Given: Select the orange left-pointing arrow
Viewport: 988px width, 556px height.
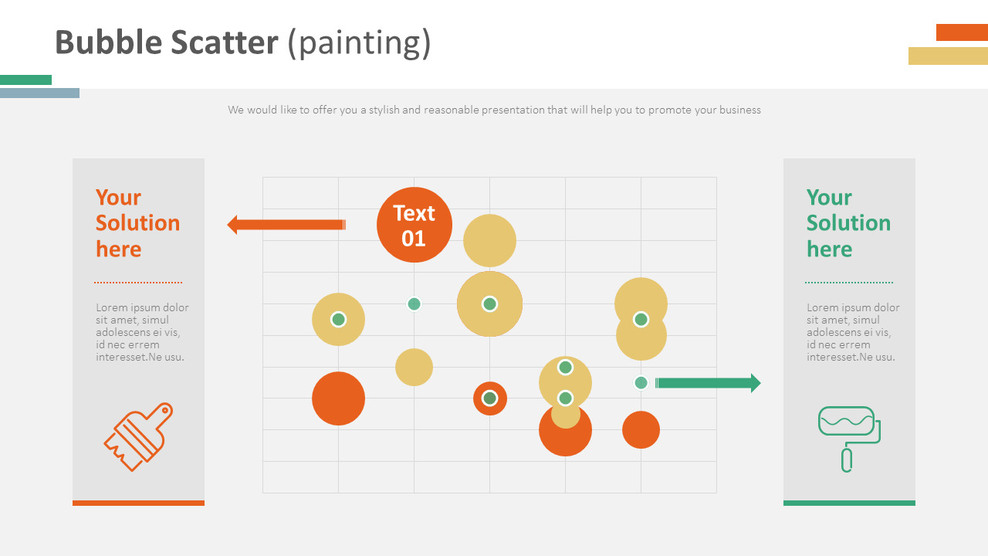Looking at the screenshot, I should (x=286, y=225).
